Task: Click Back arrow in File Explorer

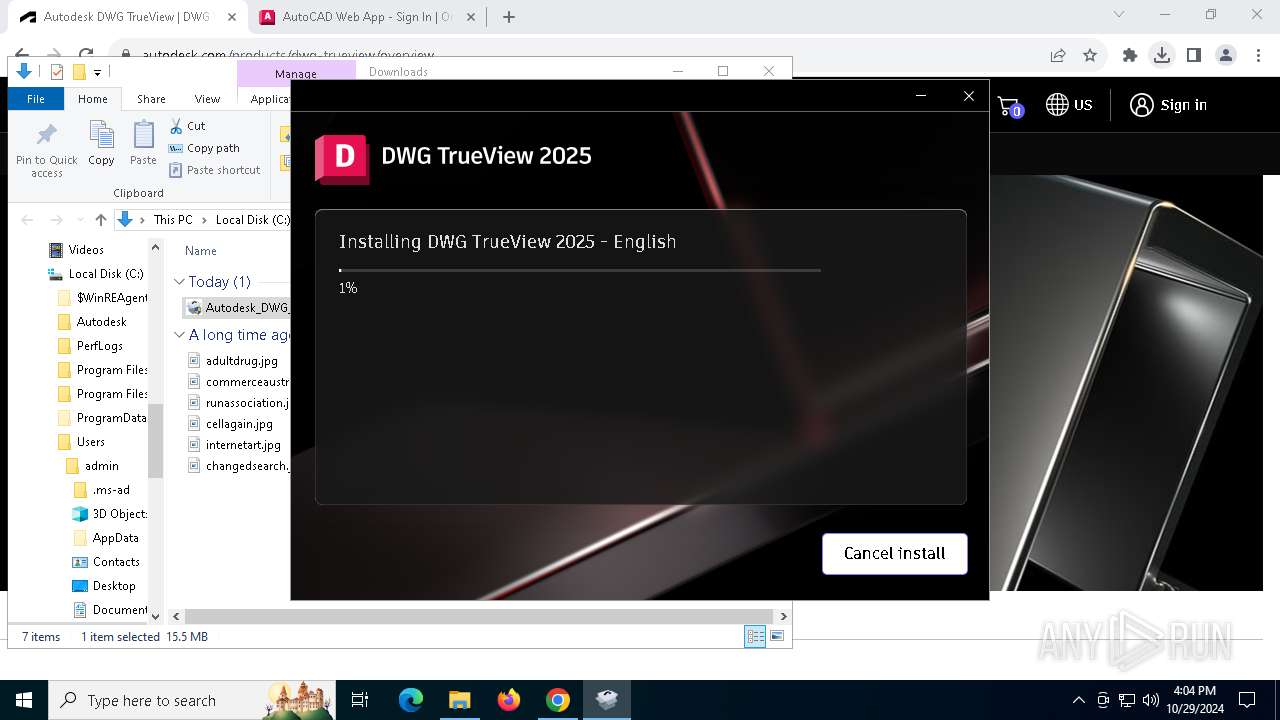Action: pos(27,220)
